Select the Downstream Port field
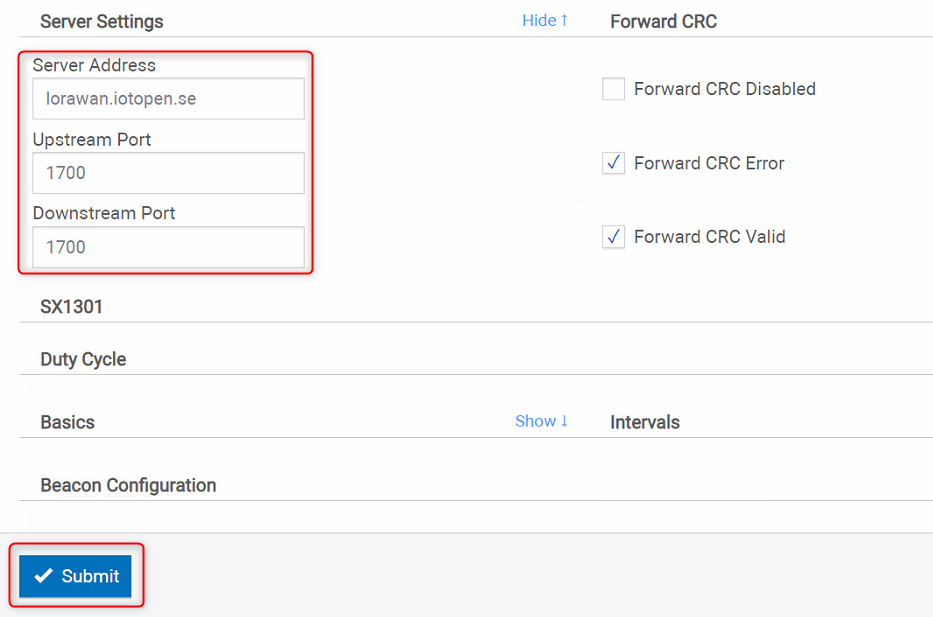 tap(168, 247)
